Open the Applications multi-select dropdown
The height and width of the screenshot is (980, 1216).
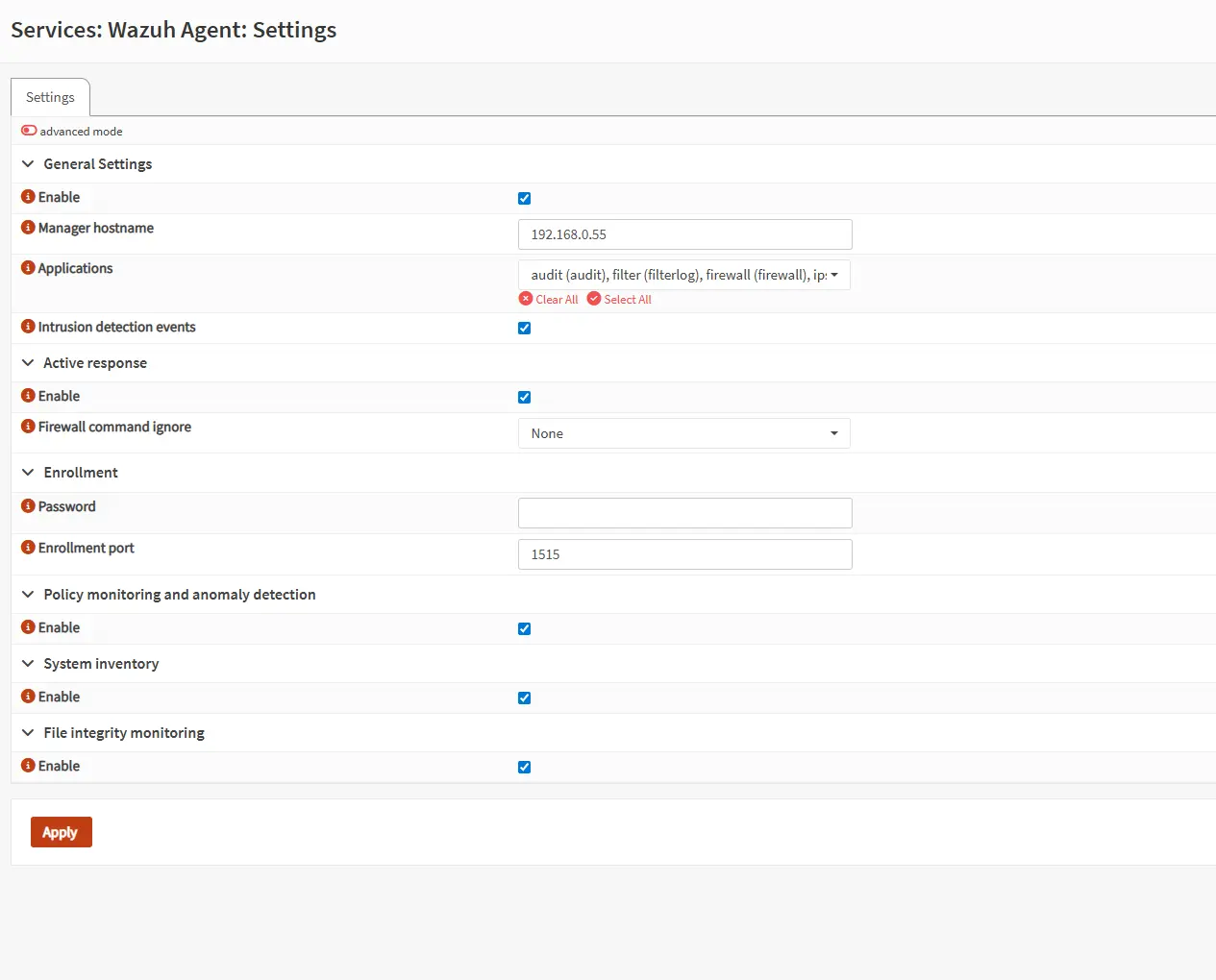tap(684, 275)
